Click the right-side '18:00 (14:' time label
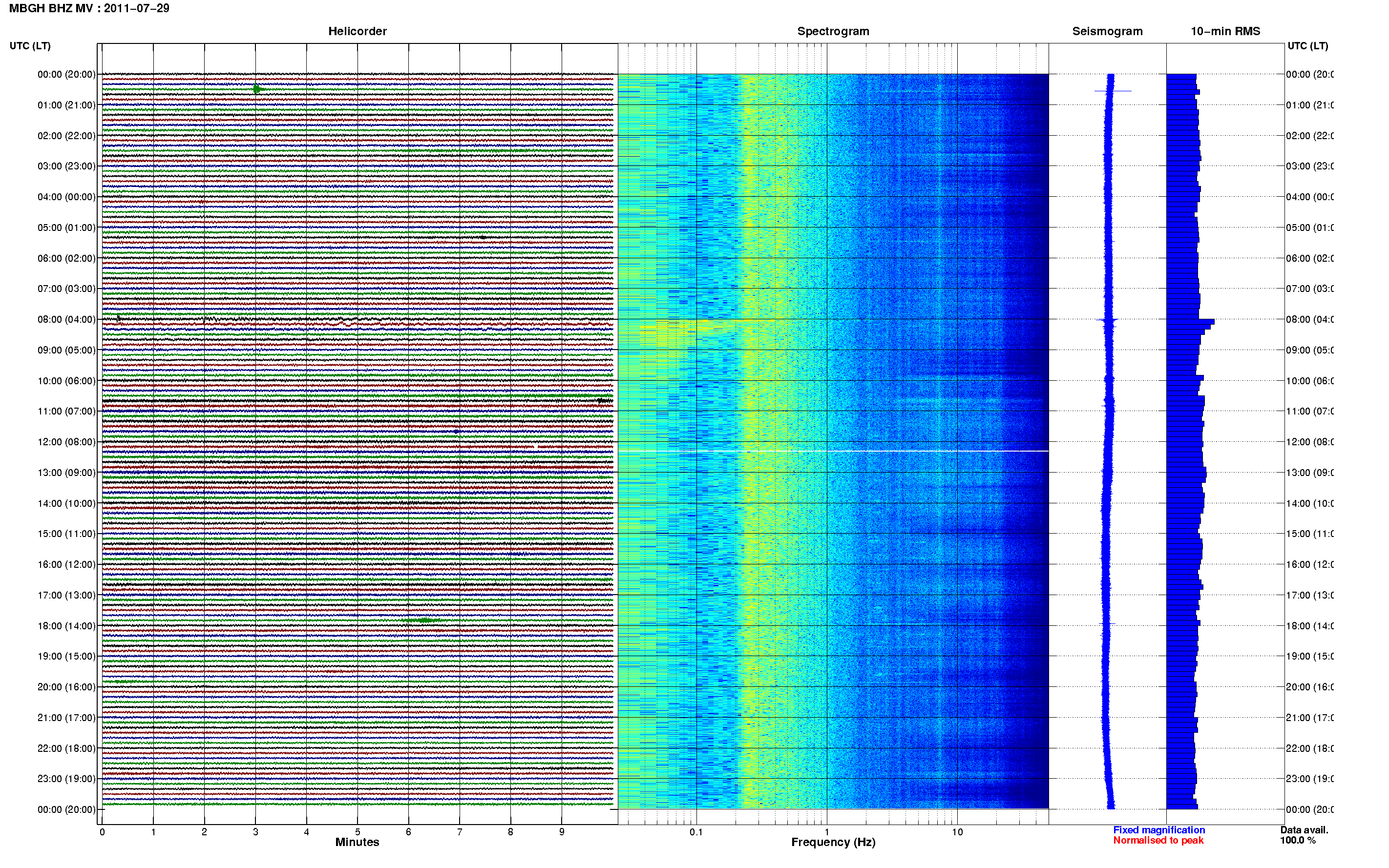 pyautogui.click(x=1309, y=626)
